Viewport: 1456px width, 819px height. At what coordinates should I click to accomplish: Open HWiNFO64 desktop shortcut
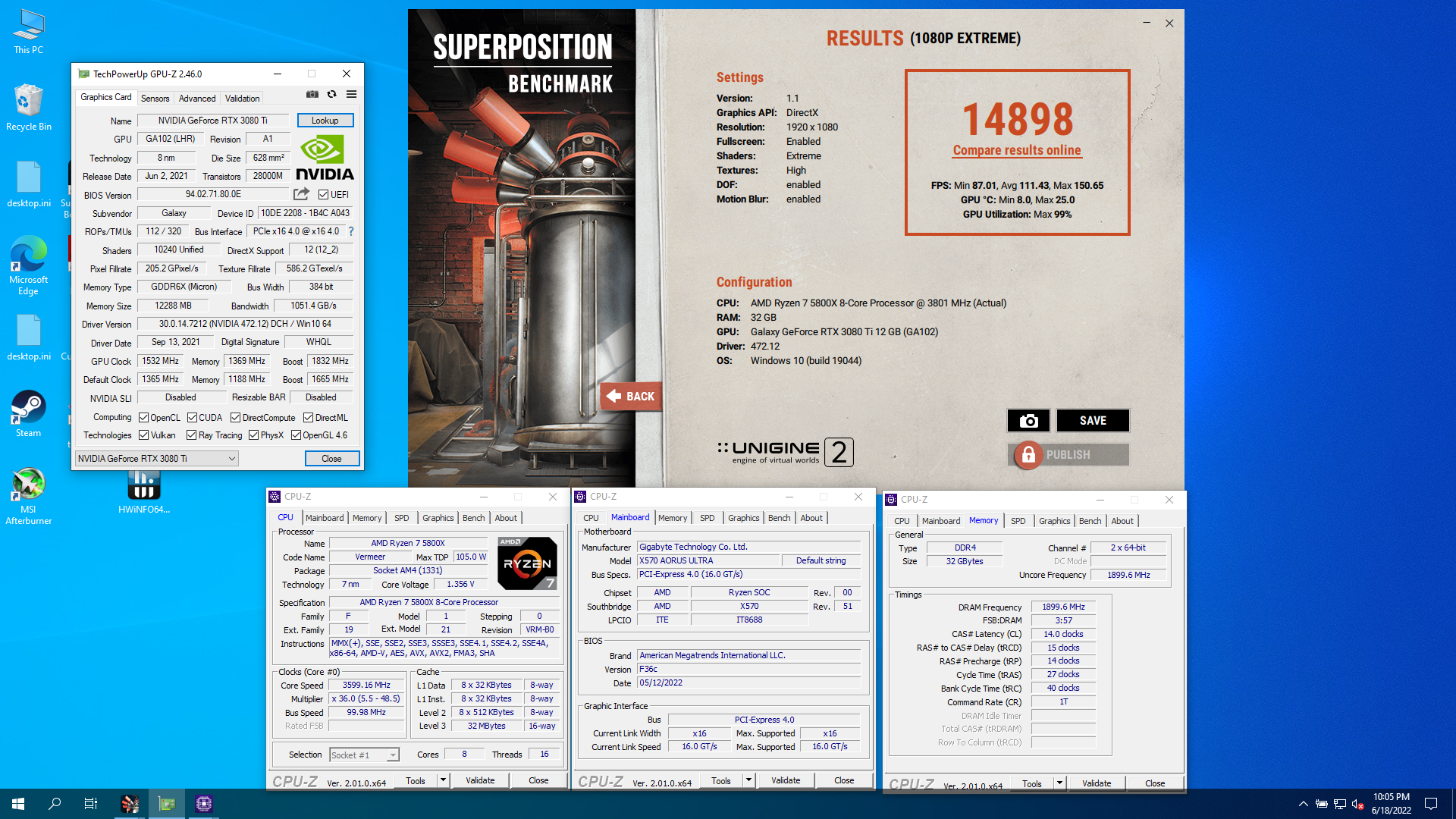pos(144,493)
